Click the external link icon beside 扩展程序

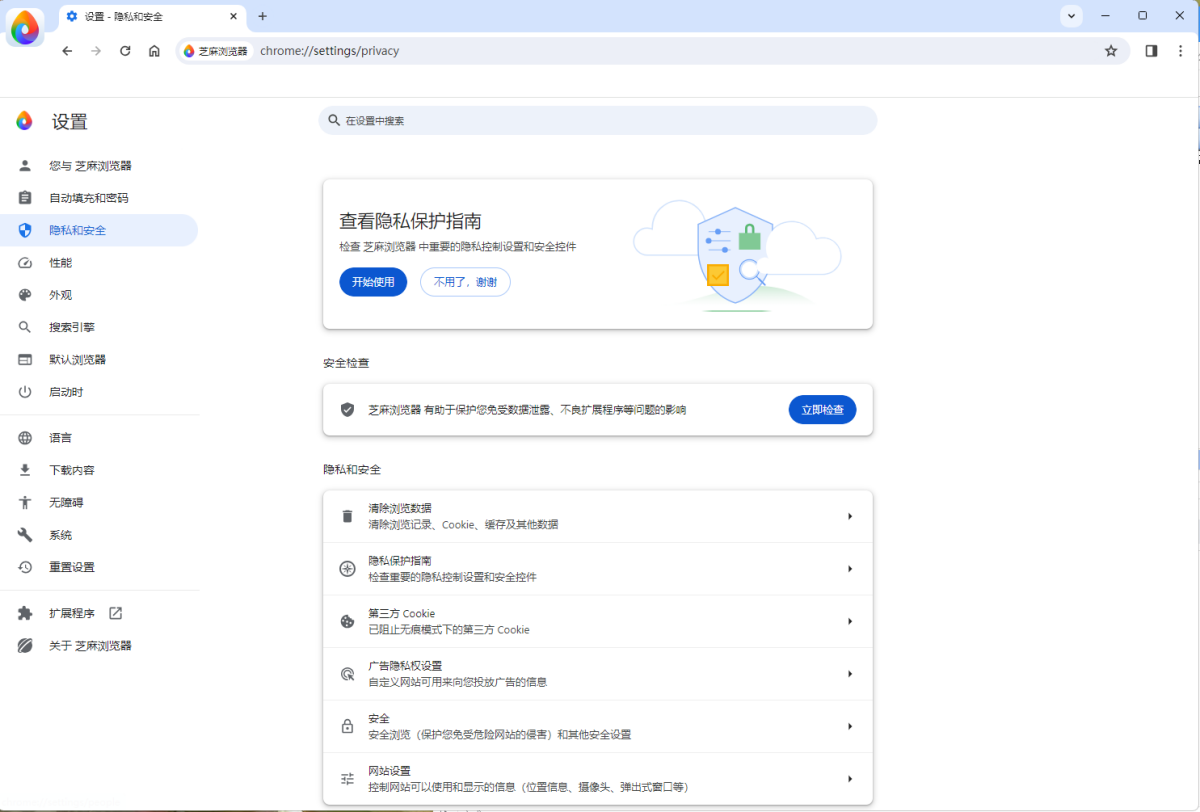pyautogui.click(x=116, y=613)
